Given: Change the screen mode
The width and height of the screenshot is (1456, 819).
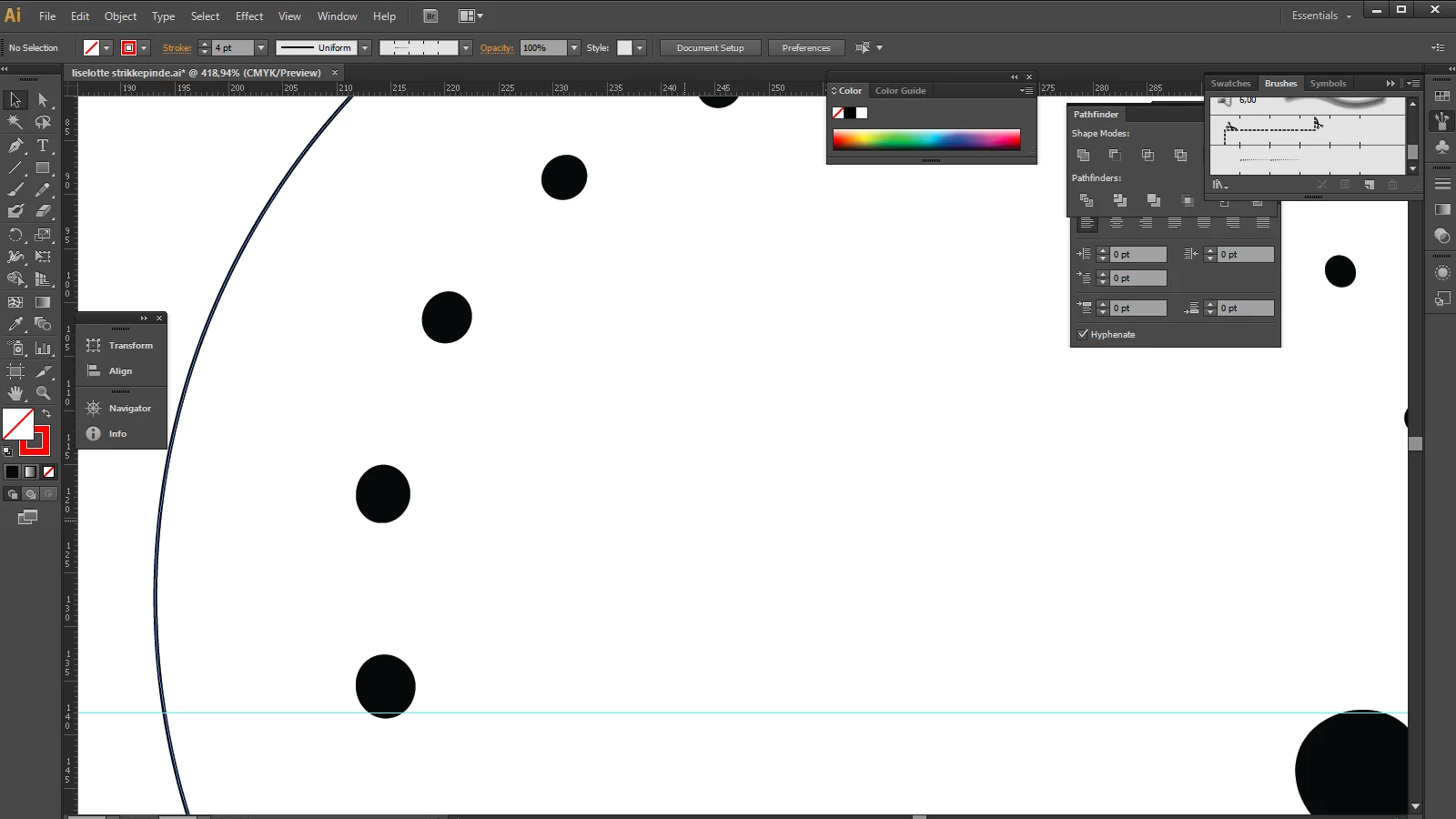Looking at the screenshot, I should (28, 517).
